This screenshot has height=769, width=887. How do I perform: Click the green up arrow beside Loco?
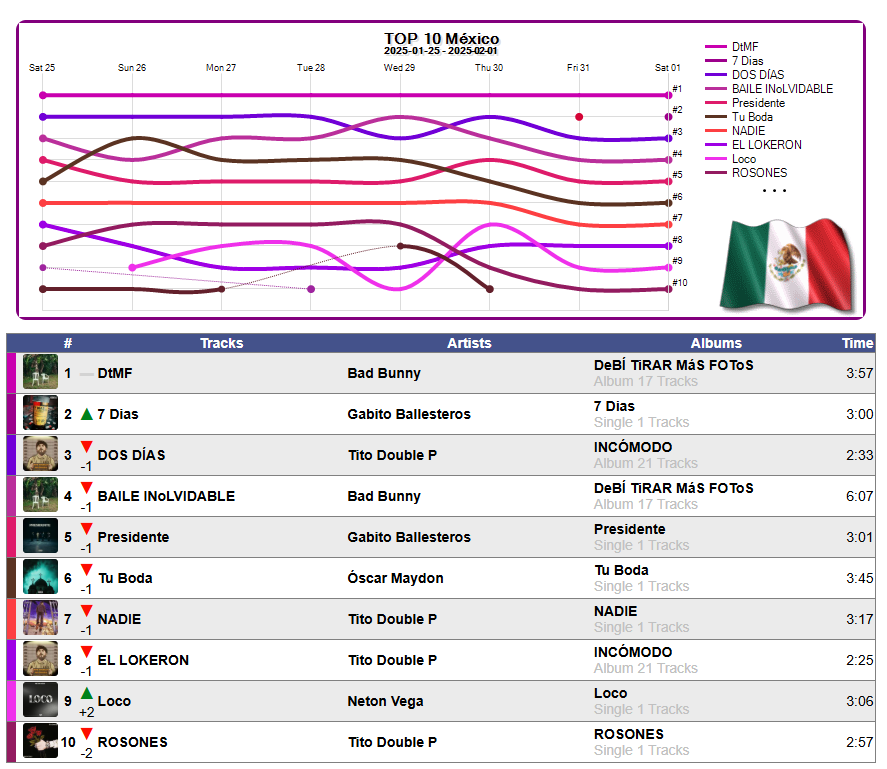coord(87,693)
